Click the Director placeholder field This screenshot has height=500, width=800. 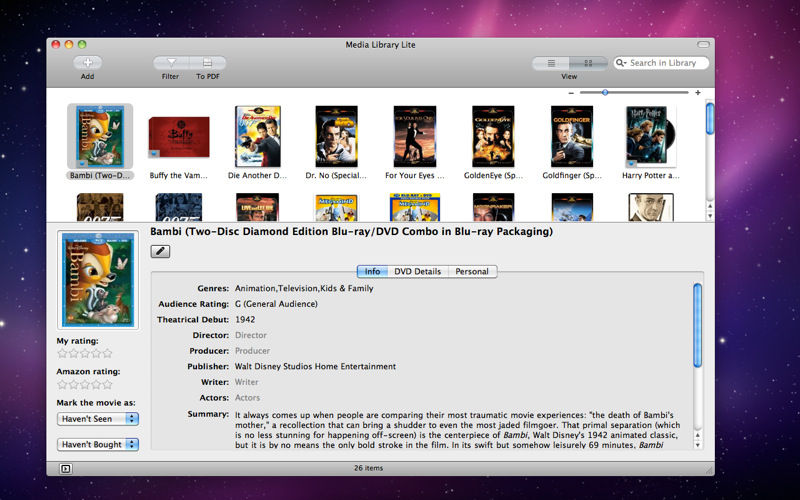251,335
